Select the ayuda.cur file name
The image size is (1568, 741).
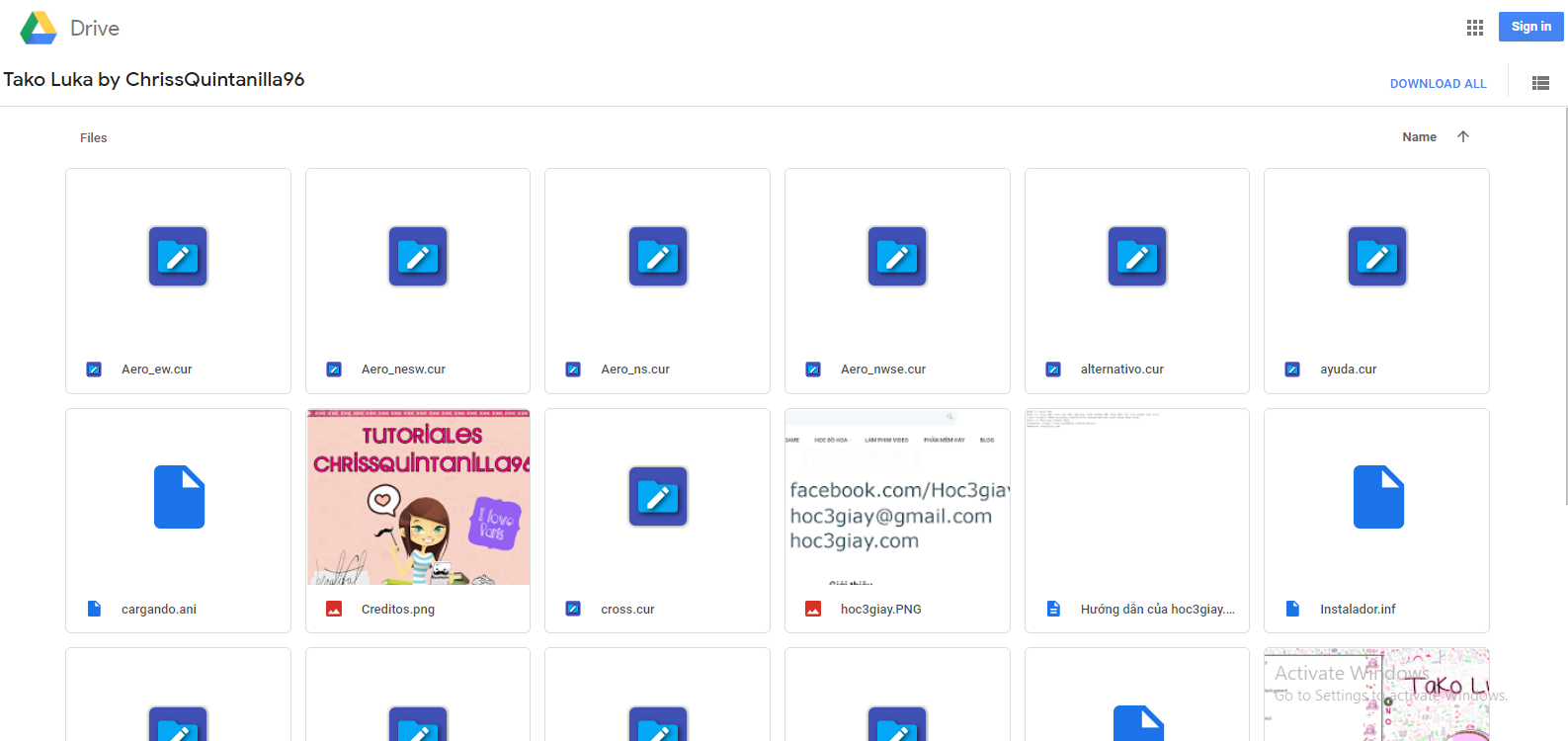point(1348,370)
